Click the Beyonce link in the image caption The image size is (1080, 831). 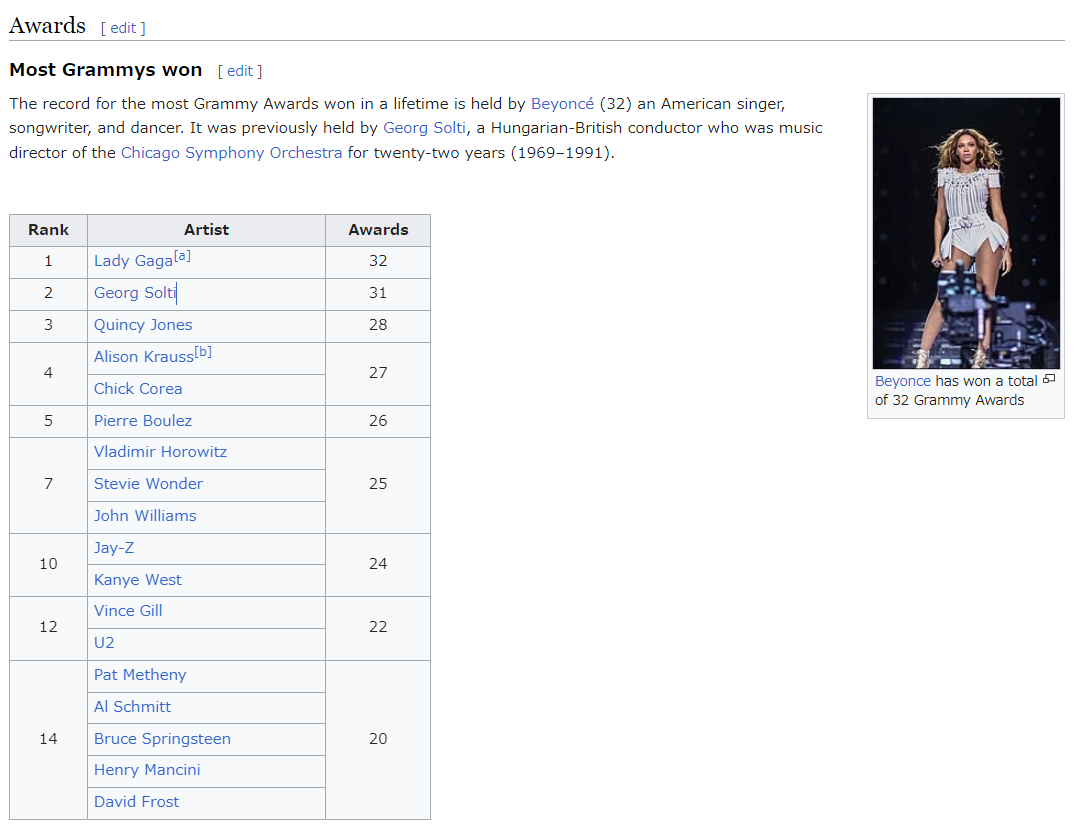[902, 381]
